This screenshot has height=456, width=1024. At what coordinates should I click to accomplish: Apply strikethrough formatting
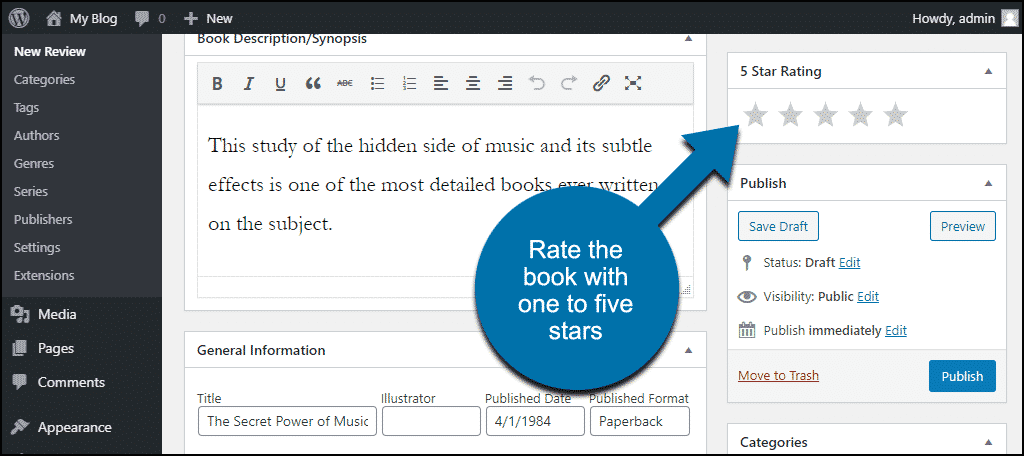click(345, 83)
